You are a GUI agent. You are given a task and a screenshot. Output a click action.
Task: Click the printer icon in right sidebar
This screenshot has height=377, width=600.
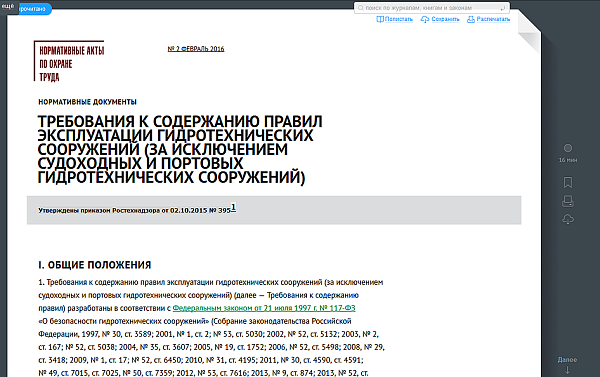click(568, 201)
